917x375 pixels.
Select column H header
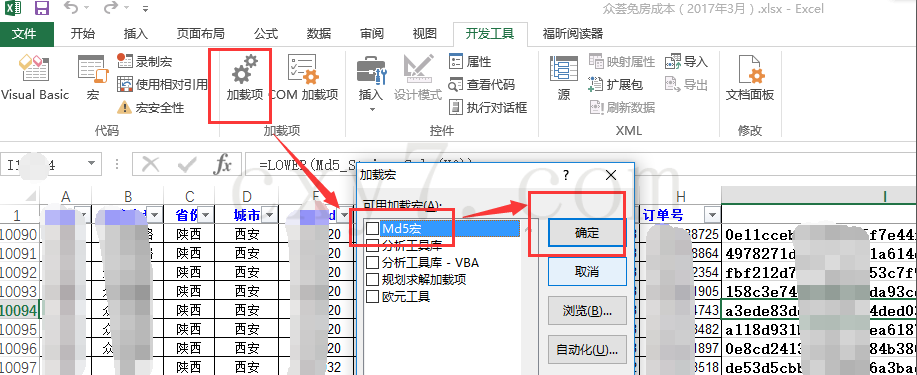[x=681, y=197]
